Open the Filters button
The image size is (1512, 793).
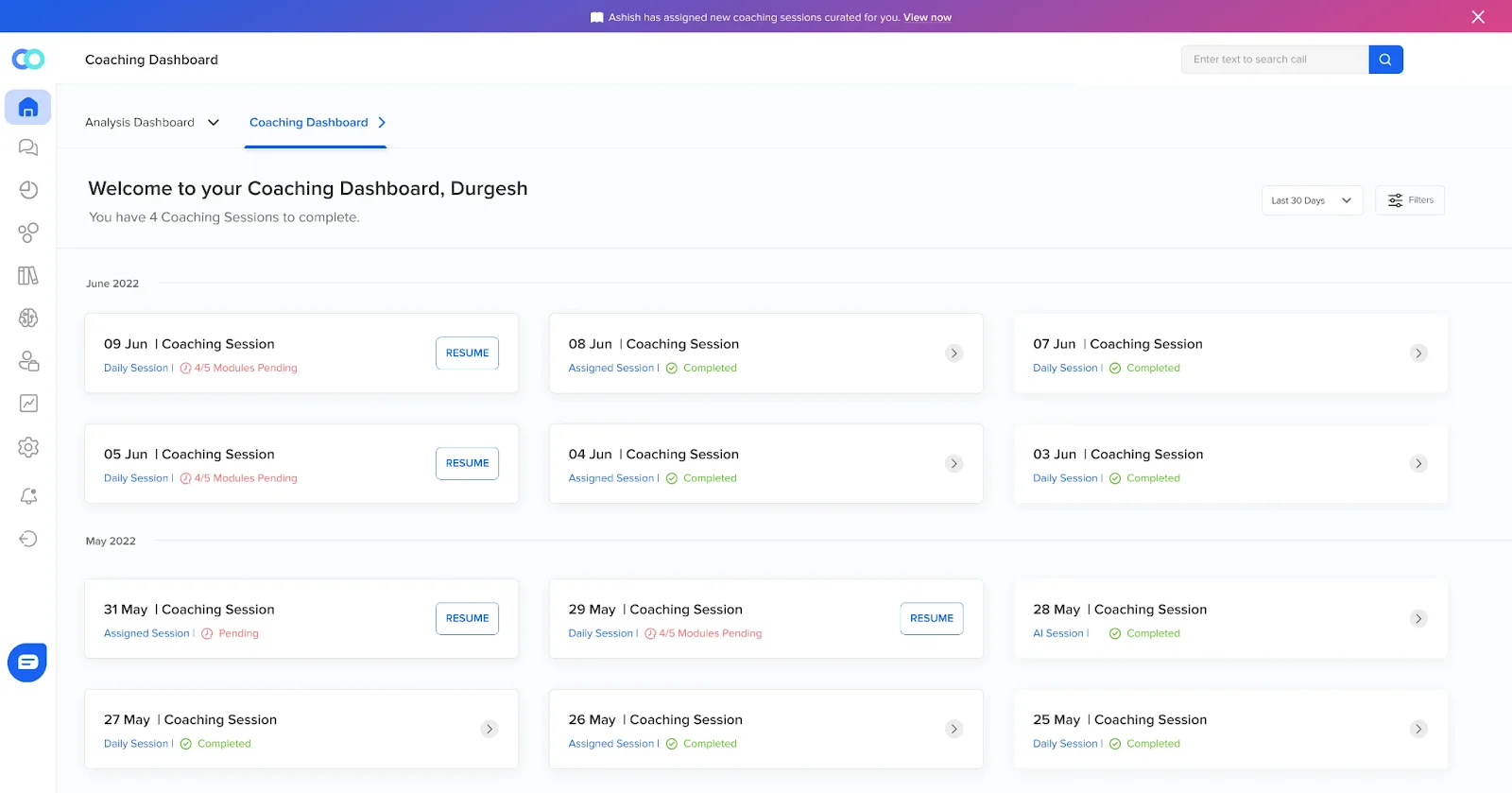[1410, 200]
